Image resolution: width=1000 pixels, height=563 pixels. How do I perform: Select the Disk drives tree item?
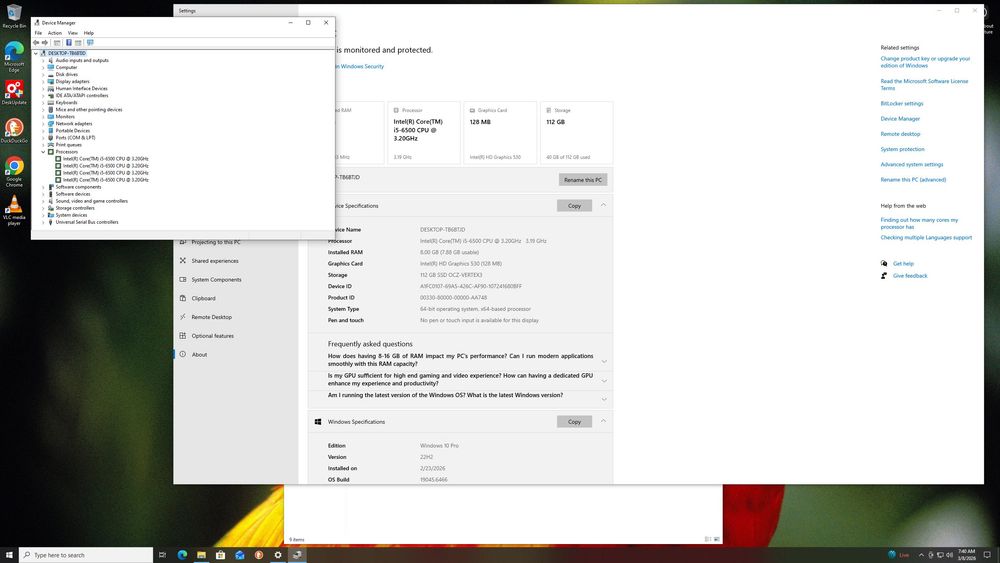tap(66, 74)
